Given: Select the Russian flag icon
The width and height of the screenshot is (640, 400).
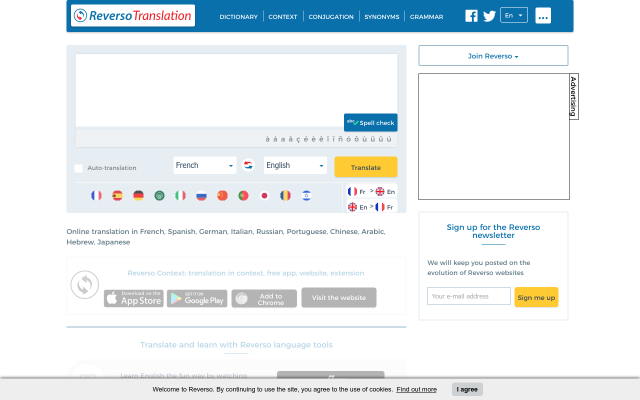Looking at the screenshot, I should tap(202, 196).
